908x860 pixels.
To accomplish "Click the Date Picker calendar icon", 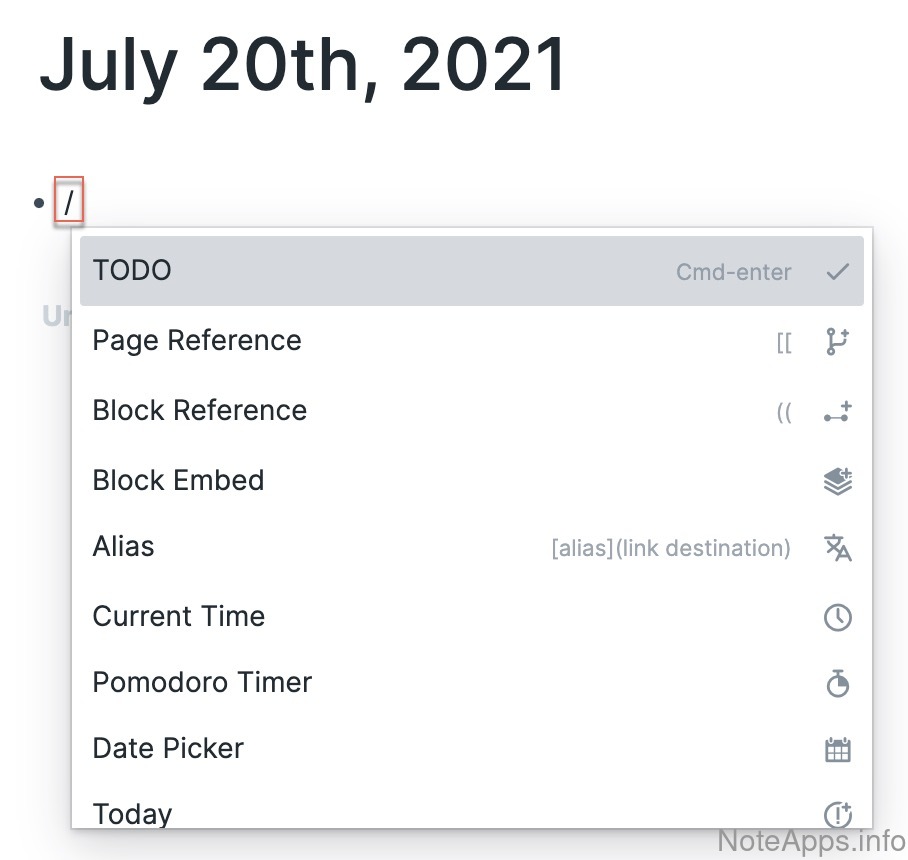I will [x=837, y=750].
